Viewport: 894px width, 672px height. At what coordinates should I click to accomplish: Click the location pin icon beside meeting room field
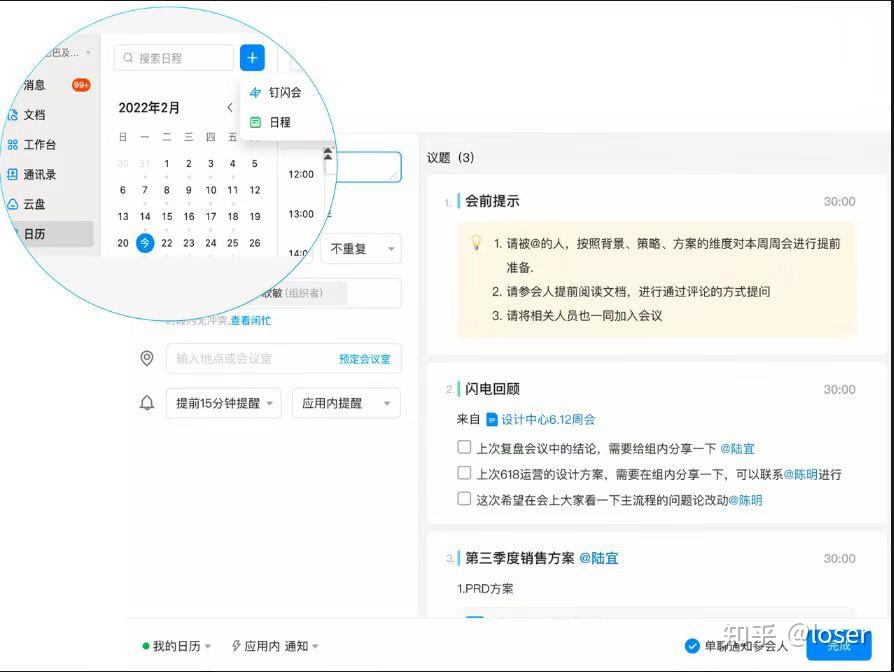tap(147, 358)
